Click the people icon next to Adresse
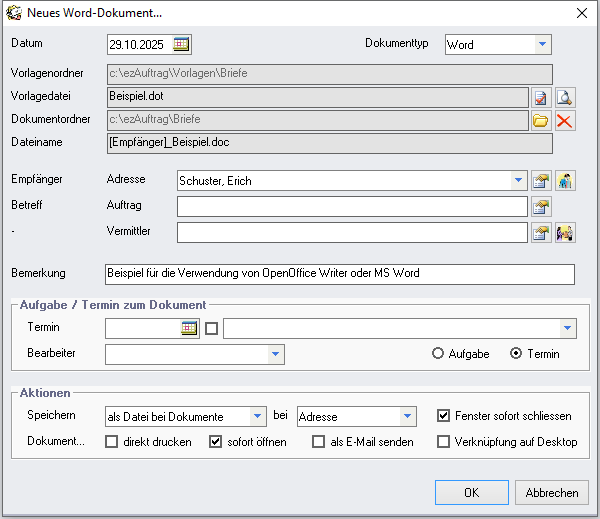Image resolution: width=600 pixels, height=519 pixels. [x=565, y=181]
